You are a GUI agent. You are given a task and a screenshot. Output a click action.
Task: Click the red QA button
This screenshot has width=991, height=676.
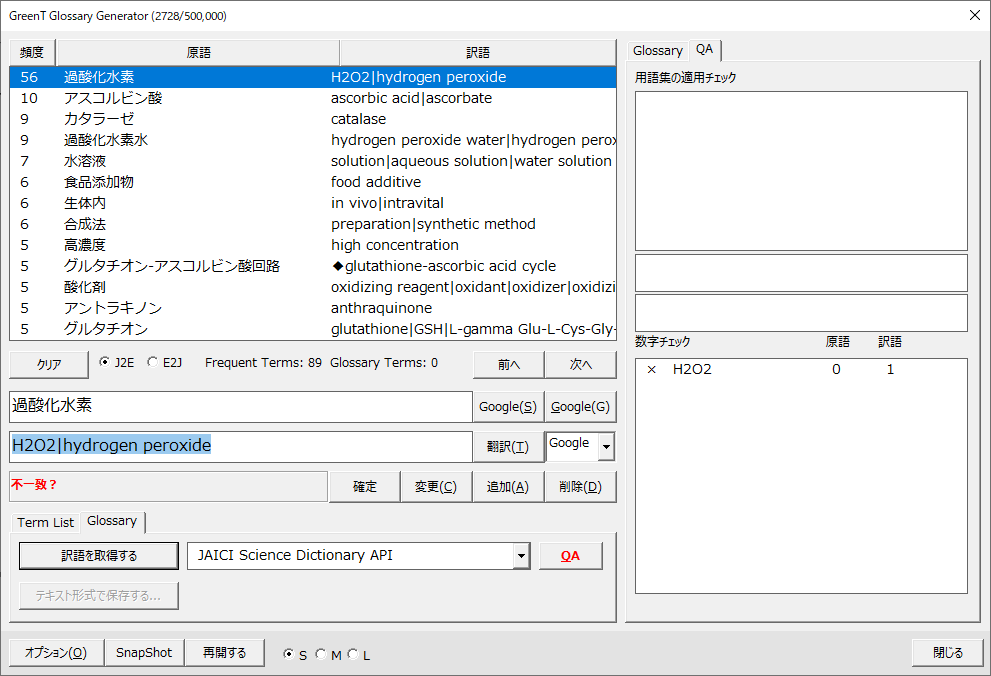point(570,556)
